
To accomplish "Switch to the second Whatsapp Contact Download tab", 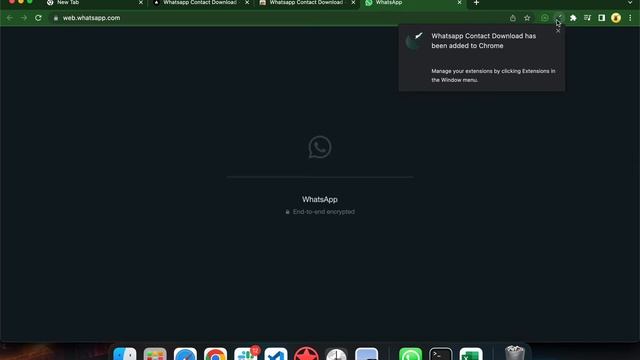I will point(306,3).
